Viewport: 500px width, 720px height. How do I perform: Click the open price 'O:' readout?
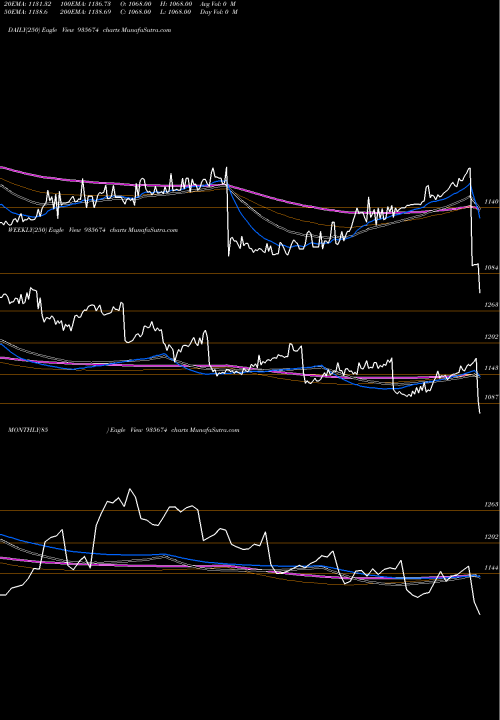135,4
